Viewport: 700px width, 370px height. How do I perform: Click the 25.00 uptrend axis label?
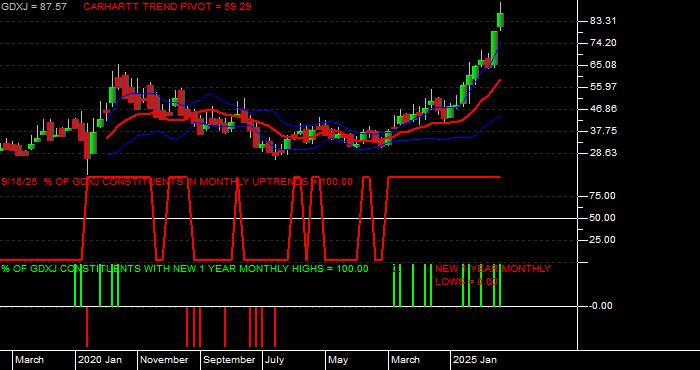coord(603,240)
